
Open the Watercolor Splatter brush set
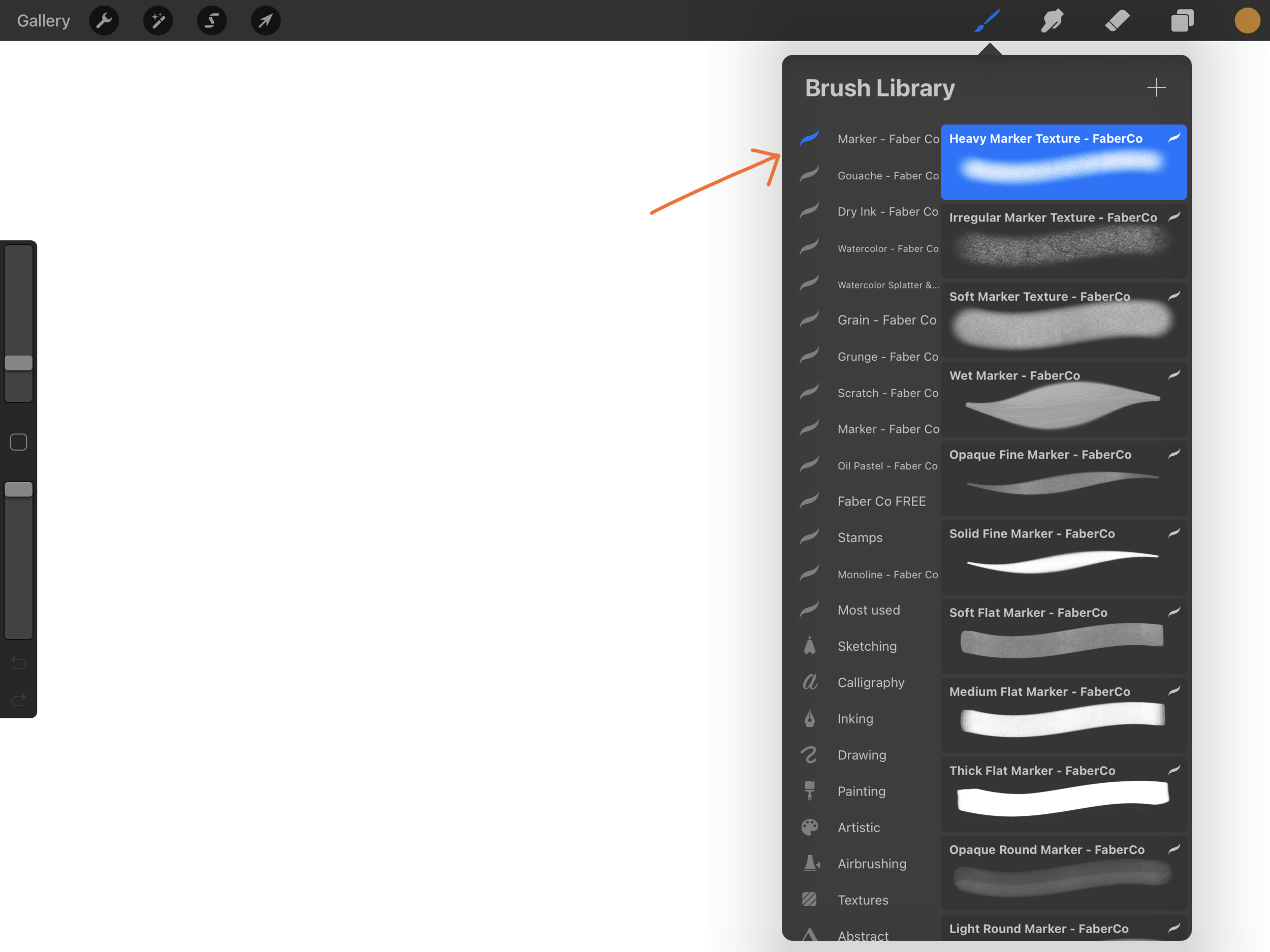(x=869, y=285)
